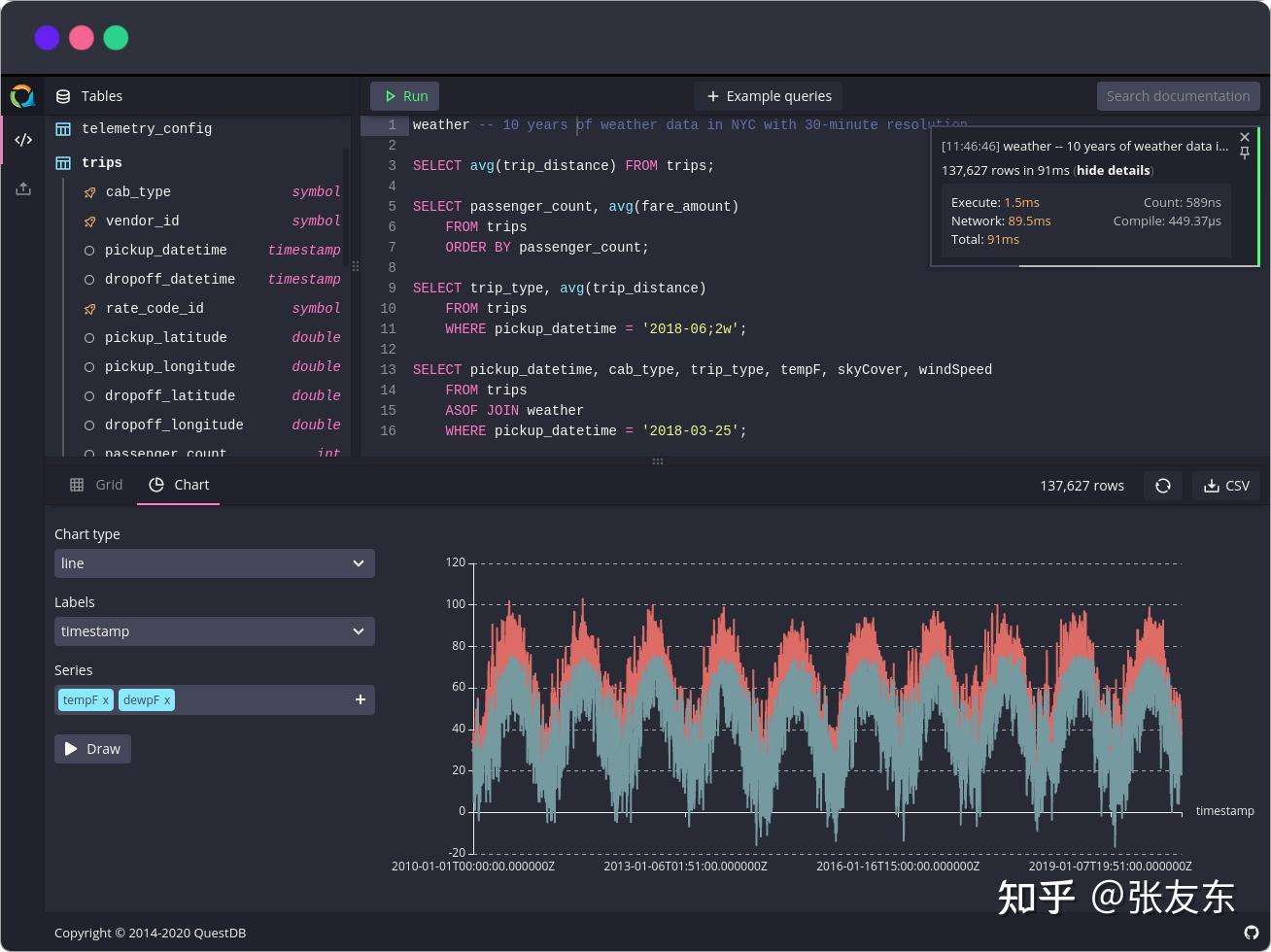Remove the tempF series chip
The height and width of the screenshot is (952, 1271).
pos(104,699)
